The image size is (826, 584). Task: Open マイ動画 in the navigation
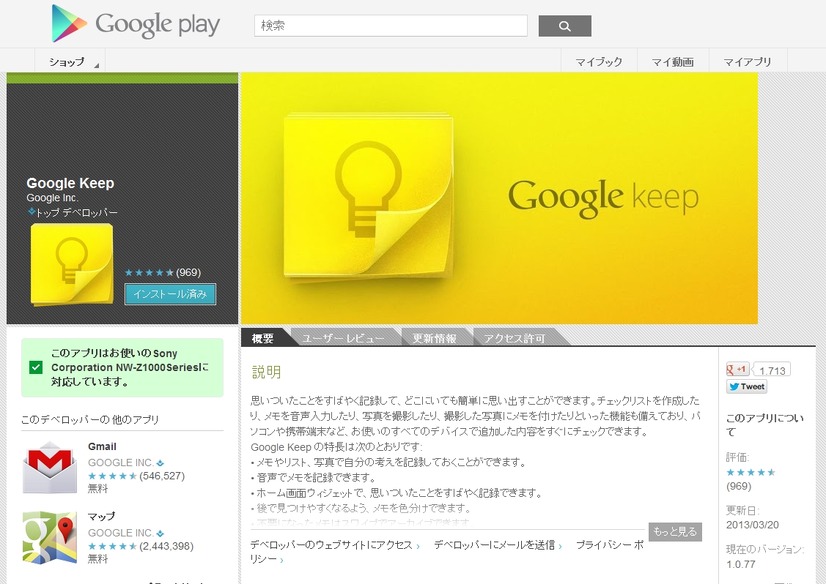(673, 62)
